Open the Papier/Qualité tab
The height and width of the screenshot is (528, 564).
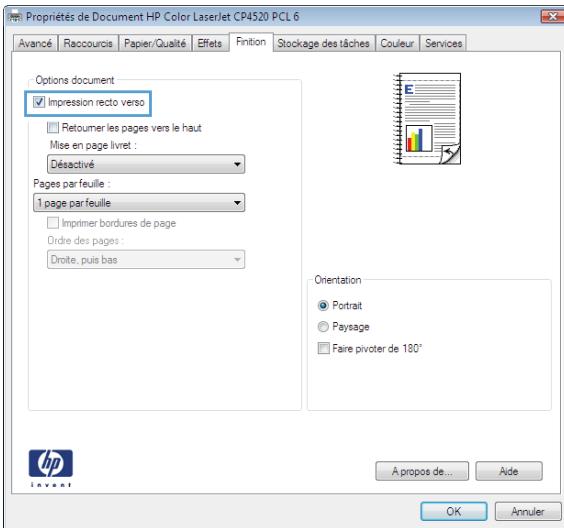click(x=155, y=44)
